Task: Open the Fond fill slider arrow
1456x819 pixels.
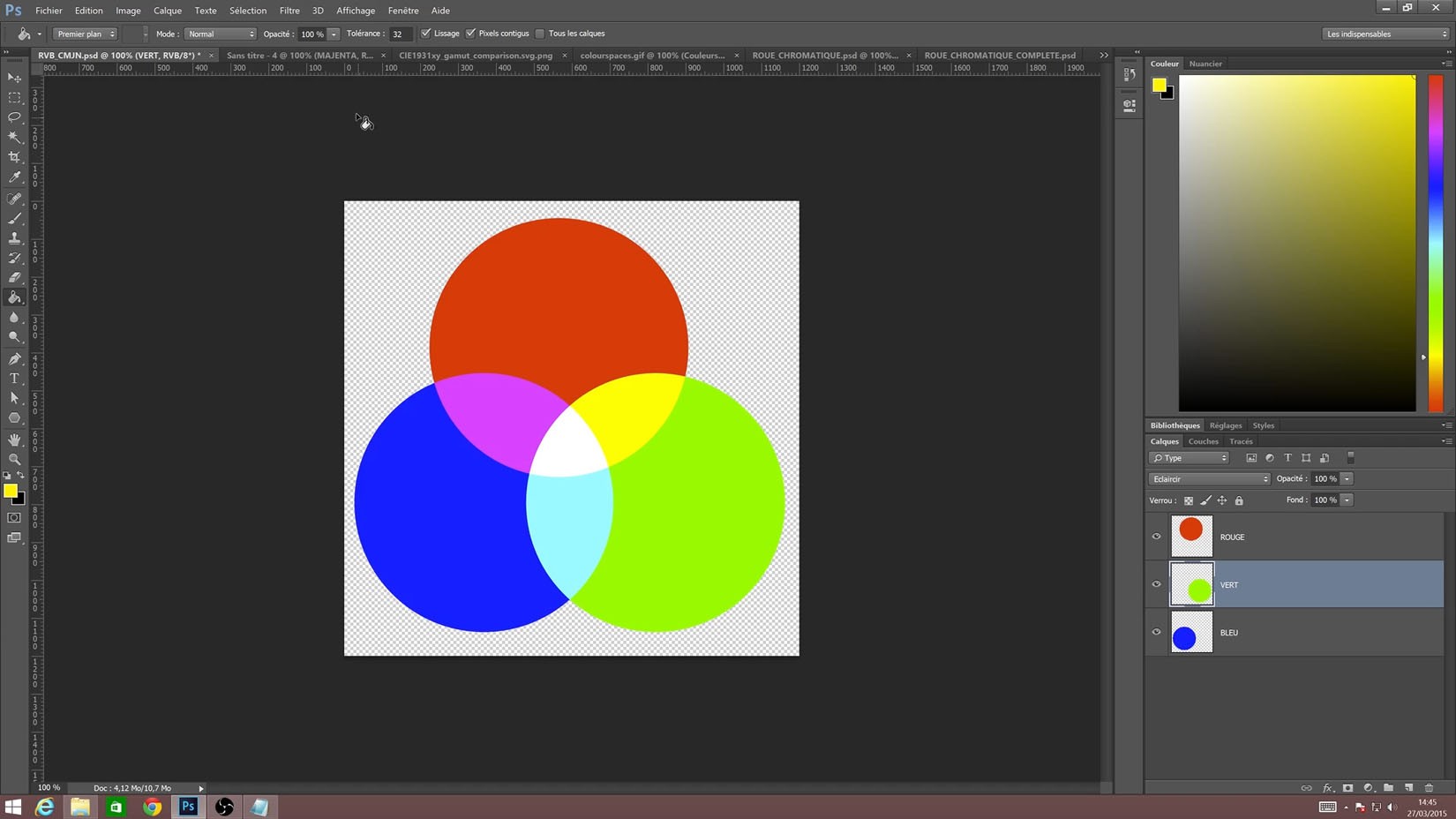Action: (x=1347, y=500)
